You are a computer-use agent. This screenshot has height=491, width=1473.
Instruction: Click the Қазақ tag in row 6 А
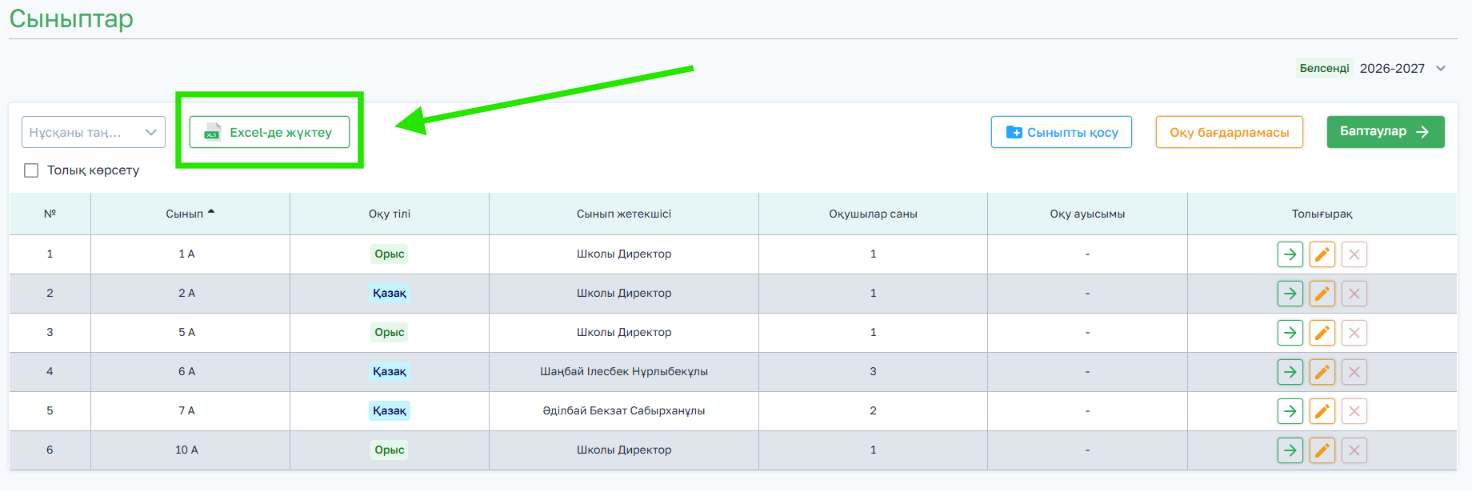click(389, 372)
